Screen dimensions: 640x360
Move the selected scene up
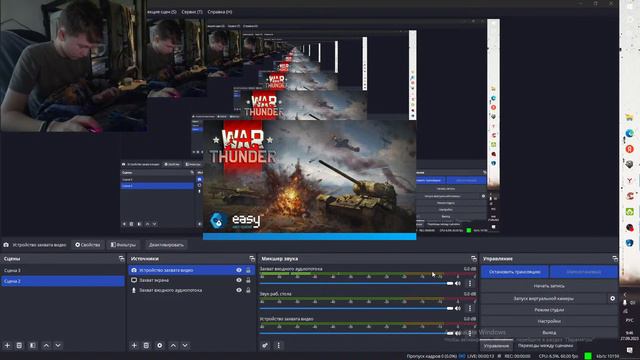coord(46,345)
